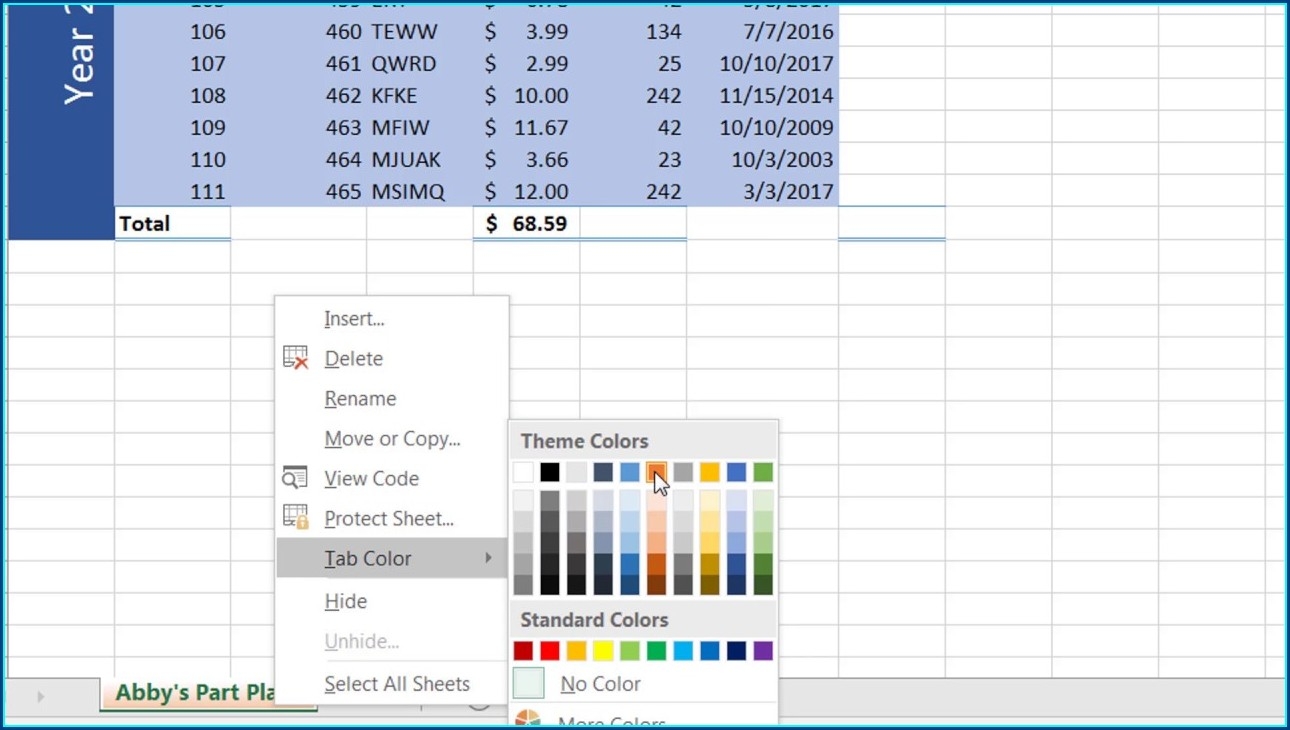The height and width of the screenshot is (730, 1290).
Task: Expand the Tab Color submenu arrow
Action: click(x=488, y=558)
